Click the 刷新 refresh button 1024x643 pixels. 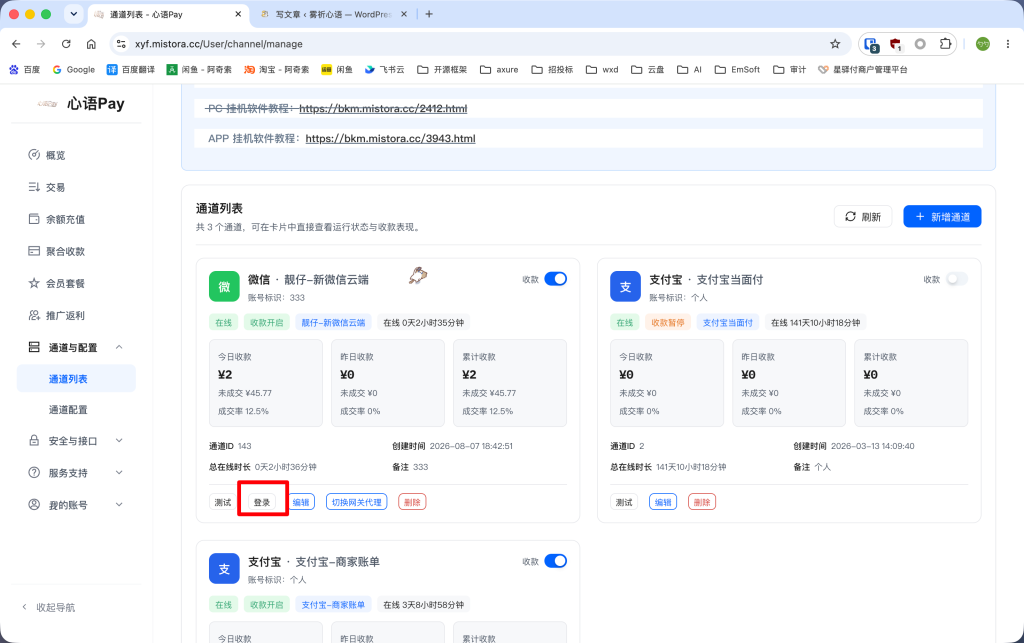click(x=863, y=217)
